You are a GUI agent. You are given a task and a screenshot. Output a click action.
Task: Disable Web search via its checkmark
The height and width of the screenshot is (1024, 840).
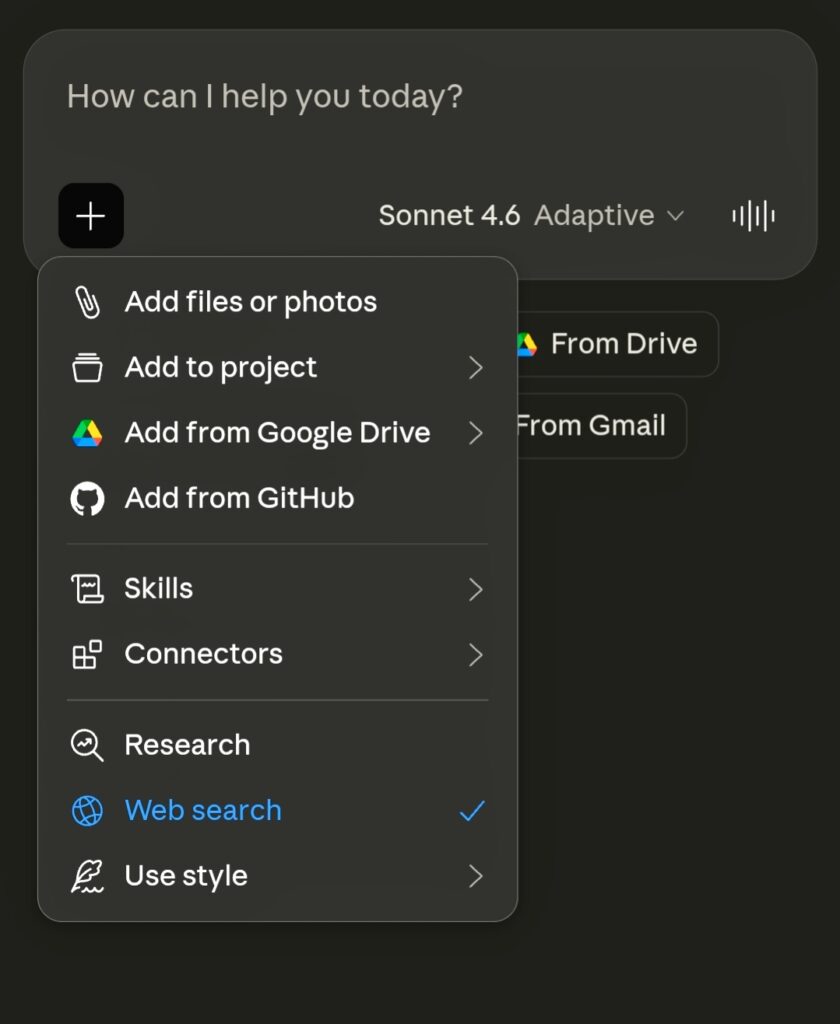click(x=472, y=811)
